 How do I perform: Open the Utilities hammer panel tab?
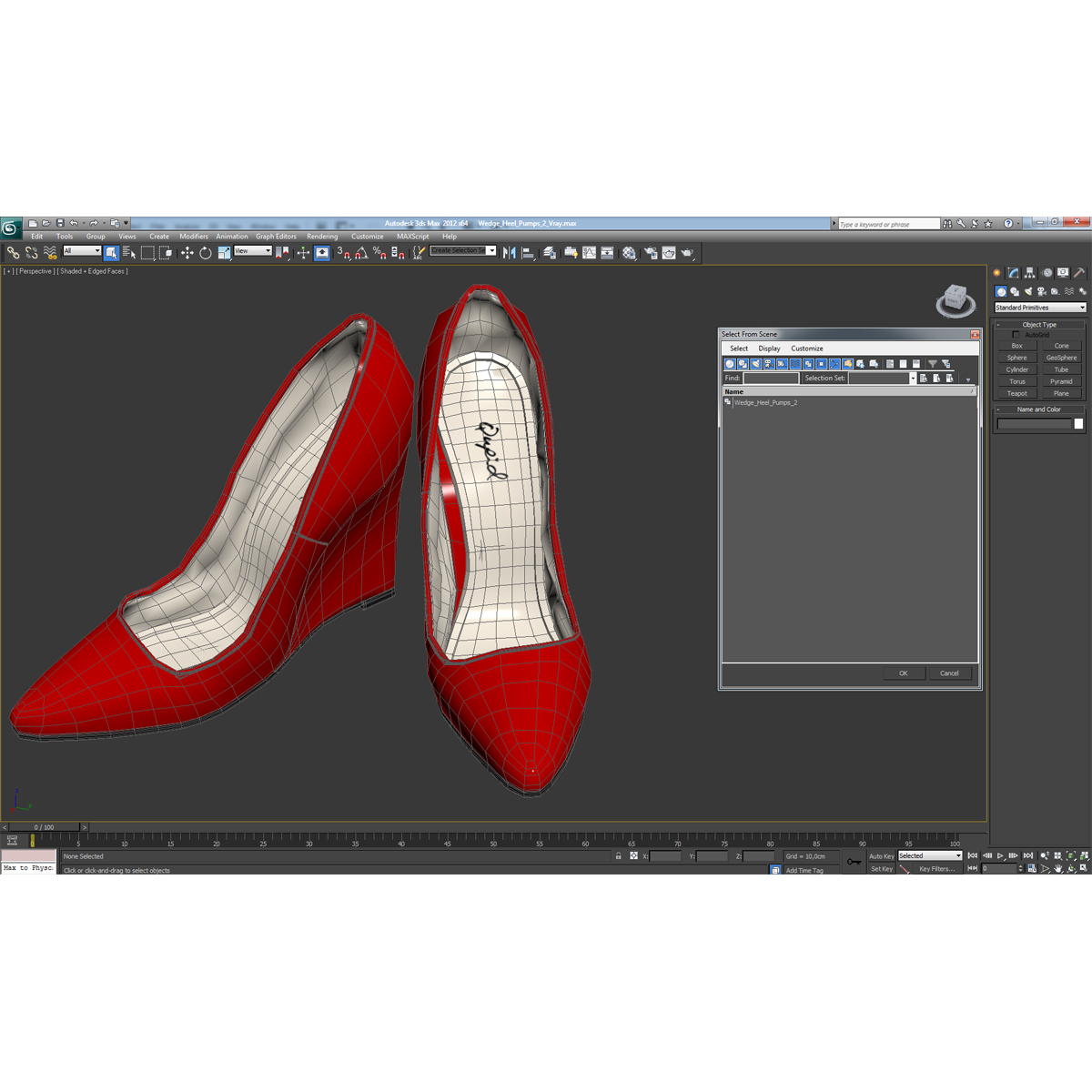[1079, 273]
